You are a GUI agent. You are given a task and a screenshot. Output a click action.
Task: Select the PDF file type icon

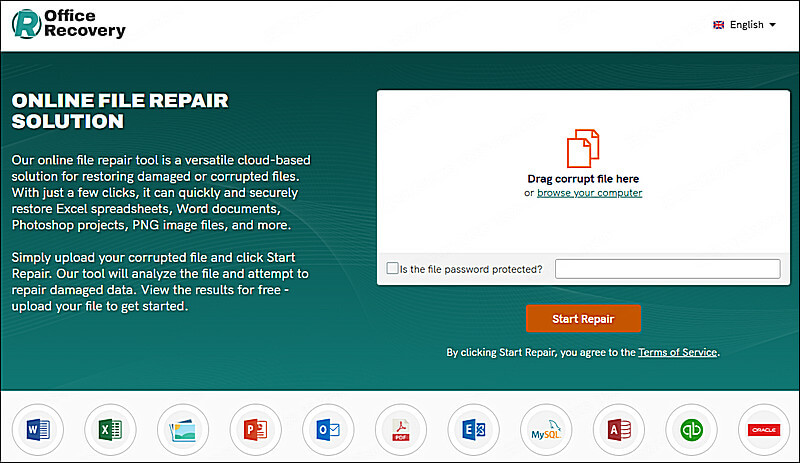pos(401,429)
